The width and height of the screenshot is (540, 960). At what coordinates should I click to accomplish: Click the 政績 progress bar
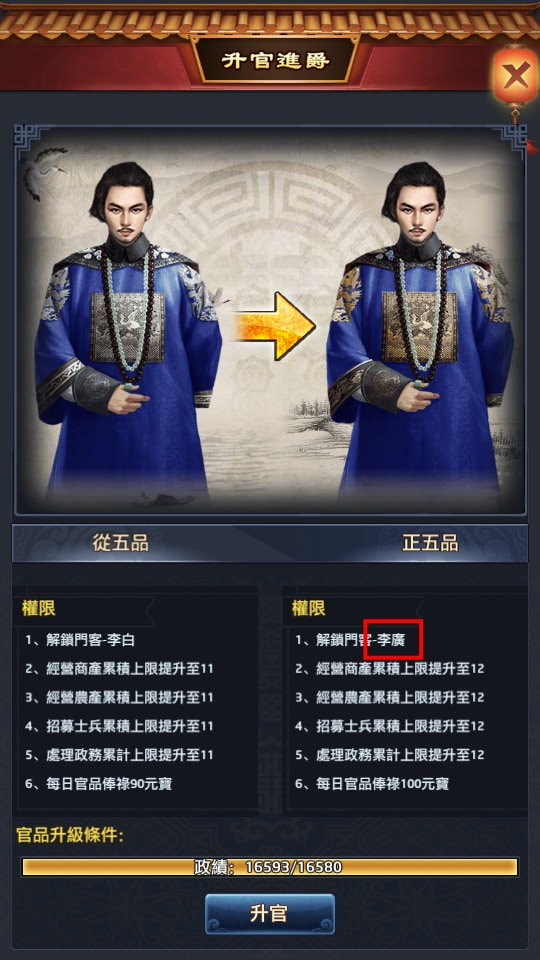point(270,867)
